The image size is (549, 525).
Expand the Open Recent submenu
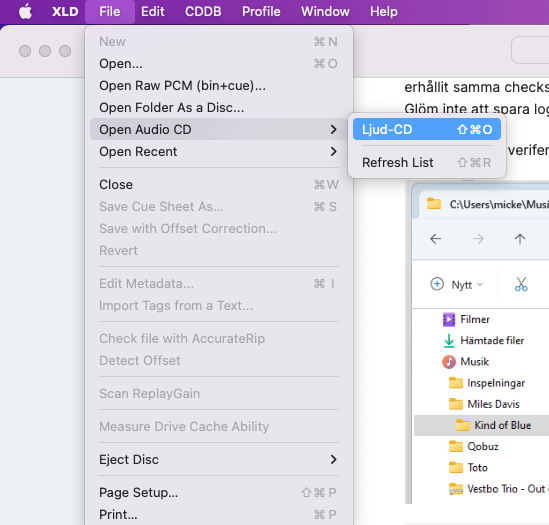(x=218, y=152)
